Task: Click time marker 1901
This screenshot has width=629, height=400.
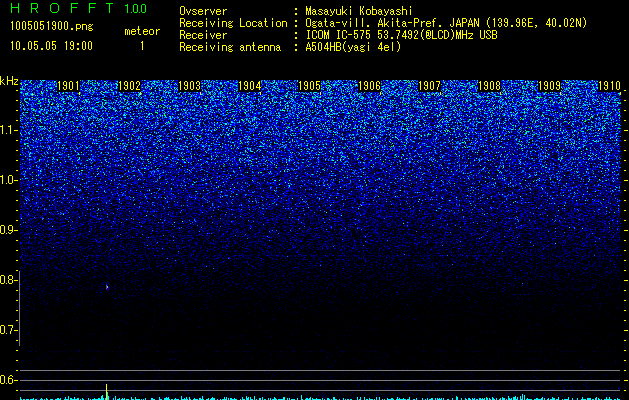Action: (69, 86)
